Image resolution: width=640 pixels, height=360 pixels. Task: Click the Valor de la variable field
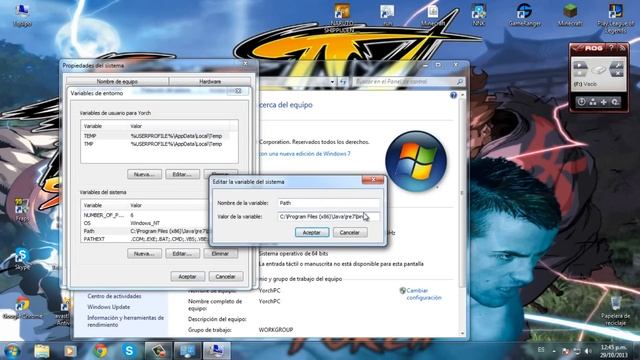(329, 216)
